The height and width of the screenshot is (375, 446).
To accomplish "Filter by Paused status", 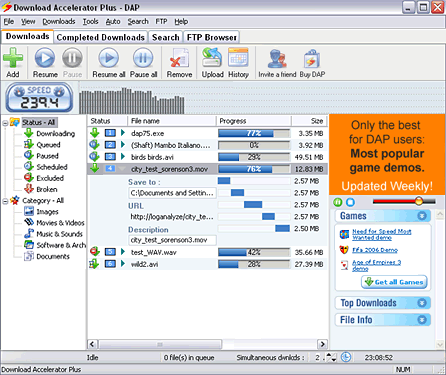I will pos(47,156).
